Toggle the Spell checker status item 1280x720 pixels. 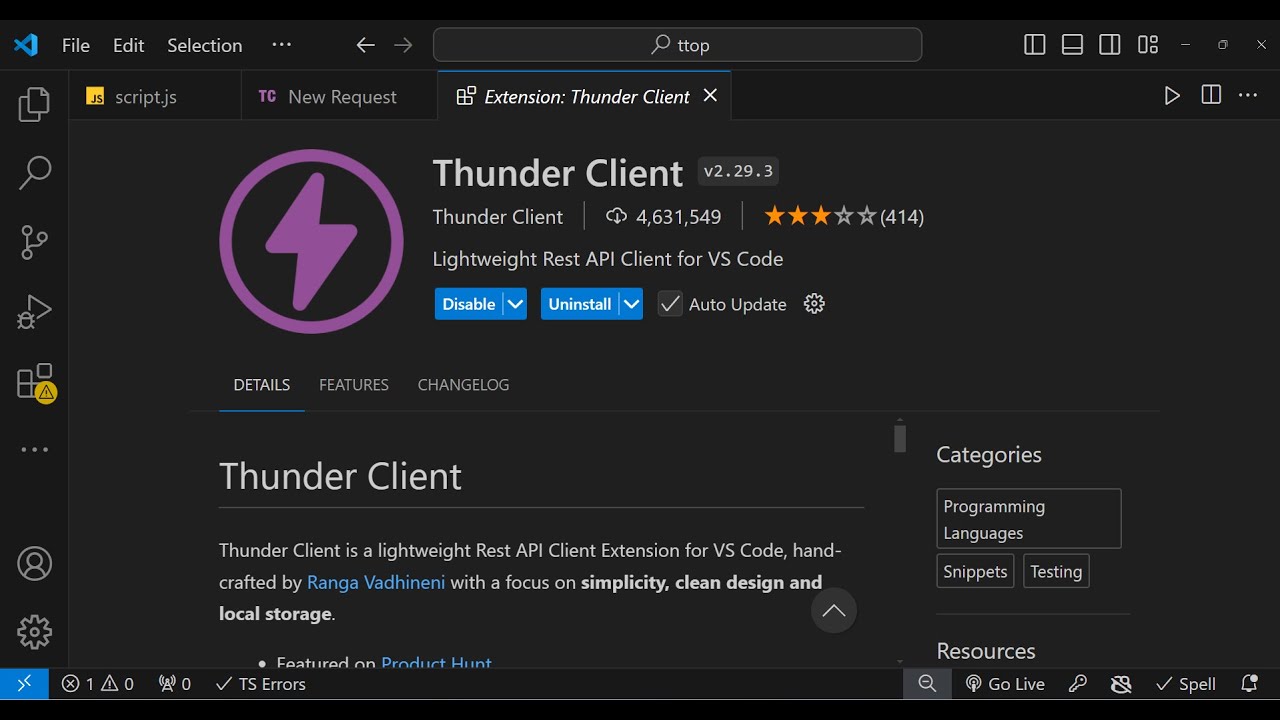click(1186, 684)
